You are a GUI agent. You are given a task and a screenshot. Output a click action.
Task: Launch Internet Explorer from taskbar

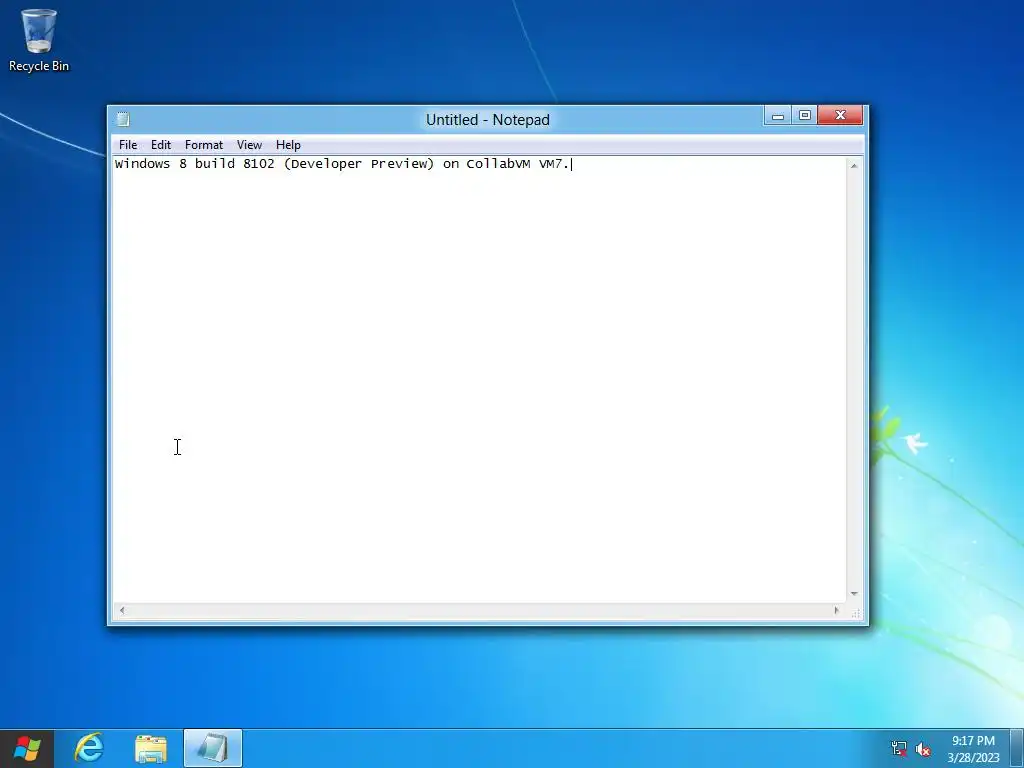[x=89, y=748]
